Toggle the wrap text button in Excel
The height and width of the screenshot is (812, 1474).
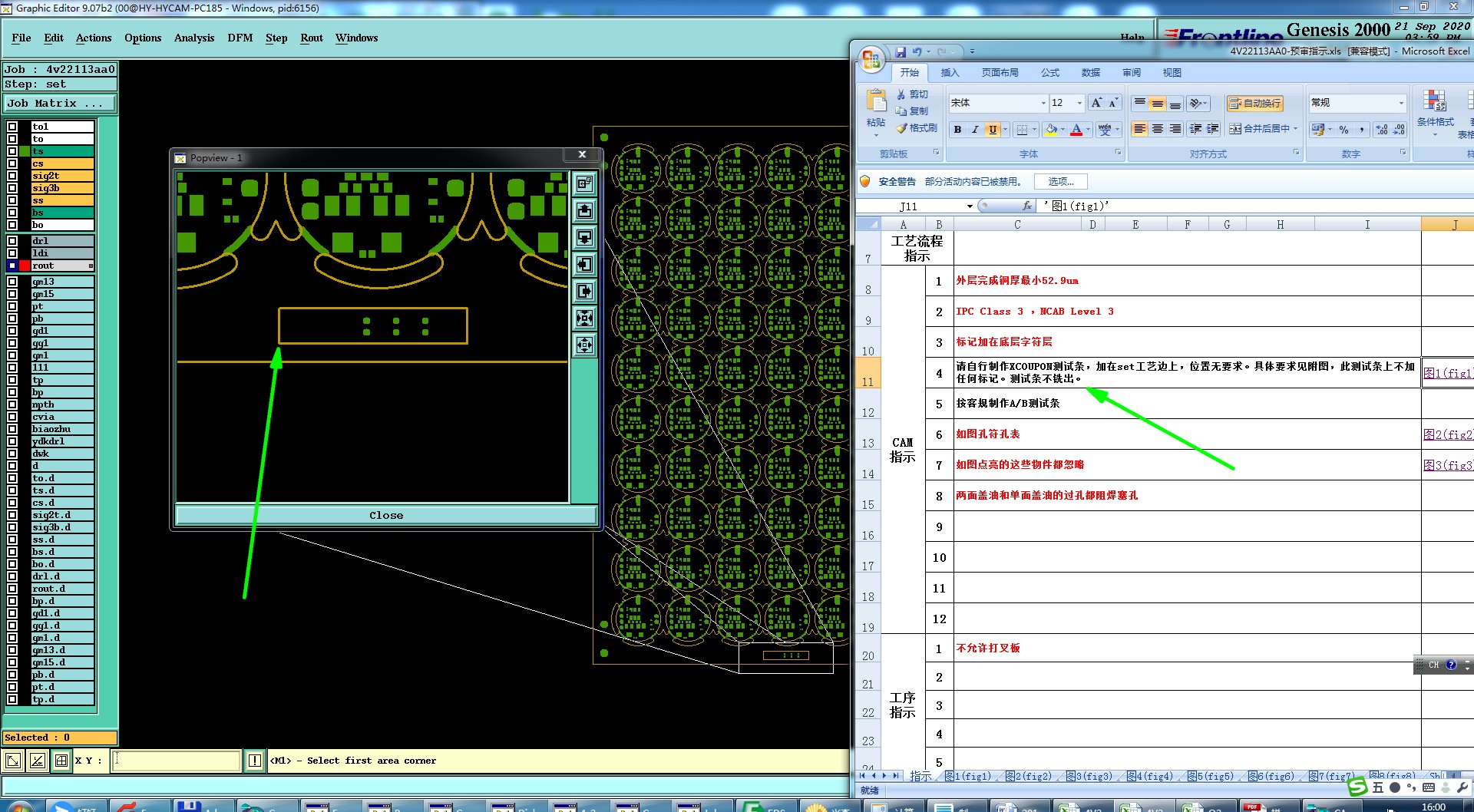(x=1254, y=103)
